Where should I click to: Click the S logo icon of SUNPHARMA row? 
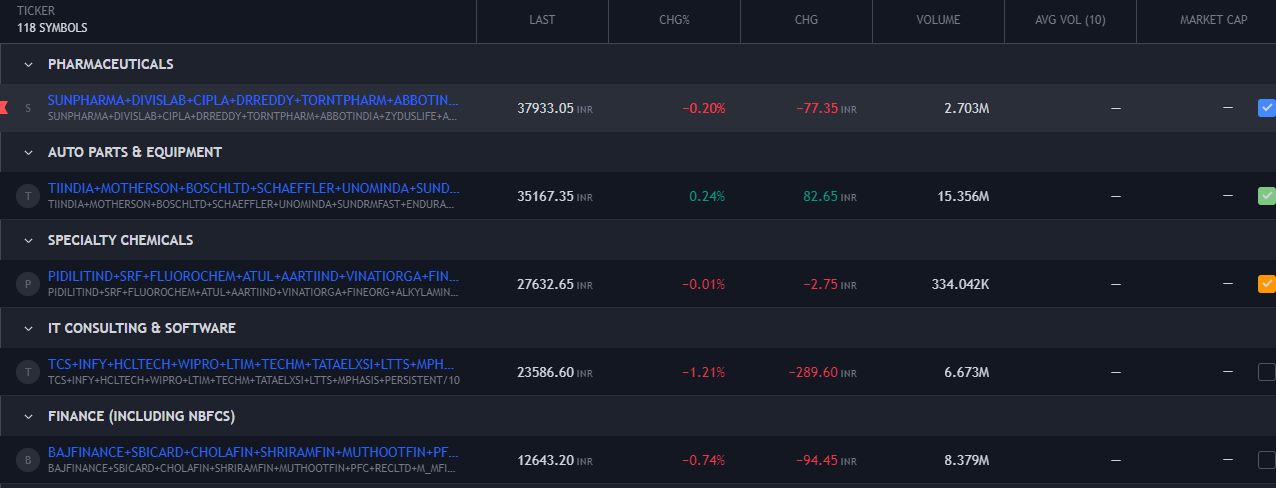pyautogui.click(x=28, y=108)
